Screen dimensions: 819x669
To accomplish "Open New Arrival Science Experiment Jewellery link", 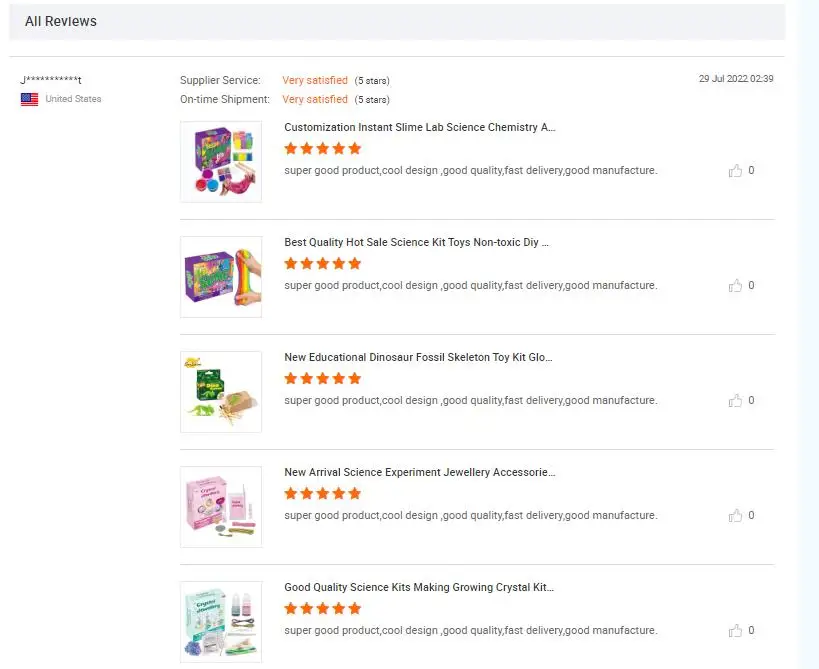I will [419, 473].
